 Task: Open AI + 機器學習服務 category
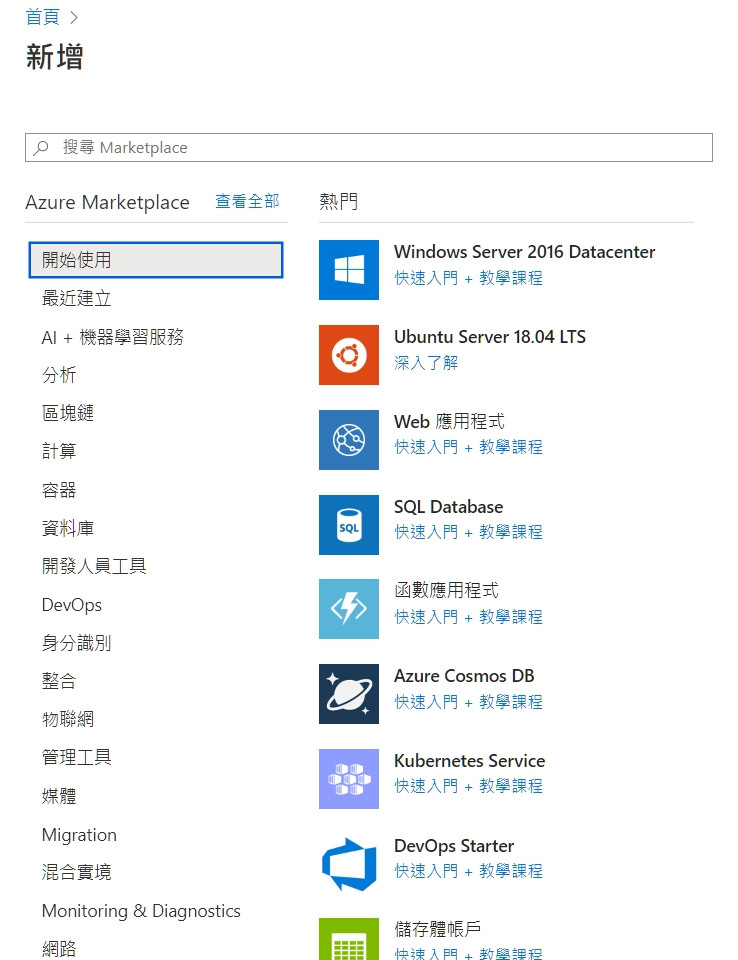(x=113, y=337)
